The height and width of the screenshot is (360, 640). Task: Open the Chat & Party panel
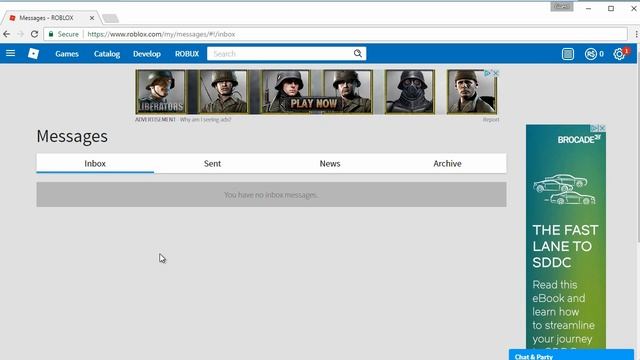tap(571, 355)
